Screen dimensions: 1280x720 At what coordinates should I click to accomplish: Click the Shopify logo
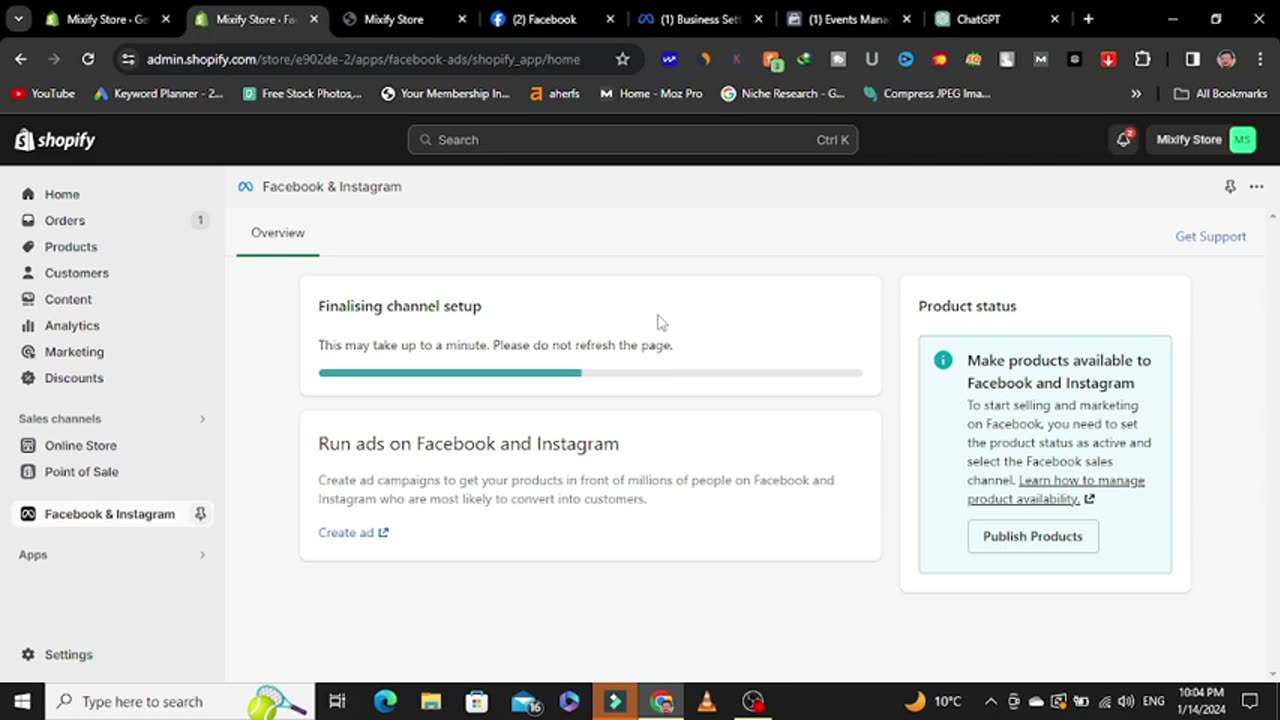55,140
